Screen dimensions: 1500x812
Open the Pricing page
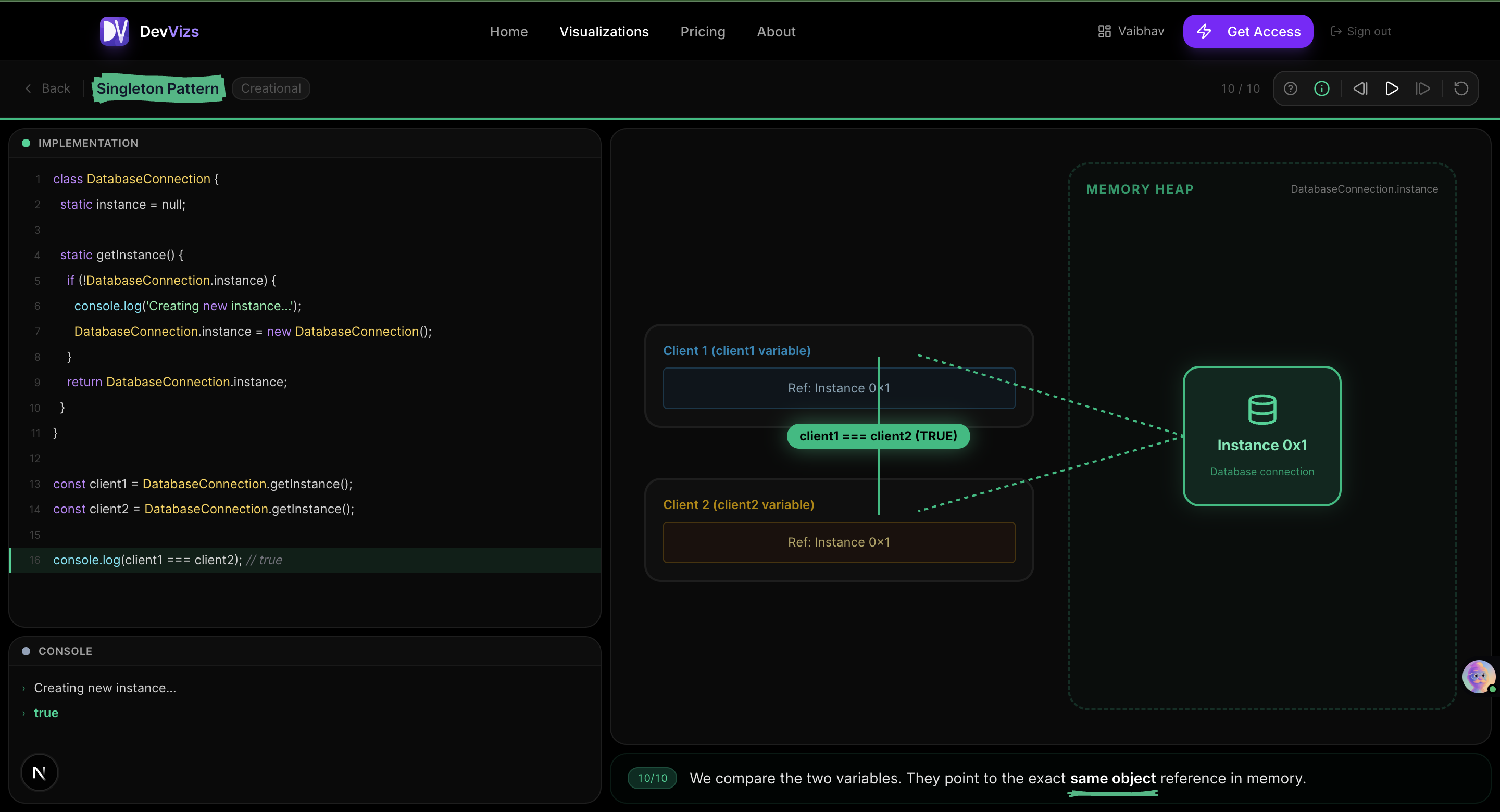(x=702, y=31)
